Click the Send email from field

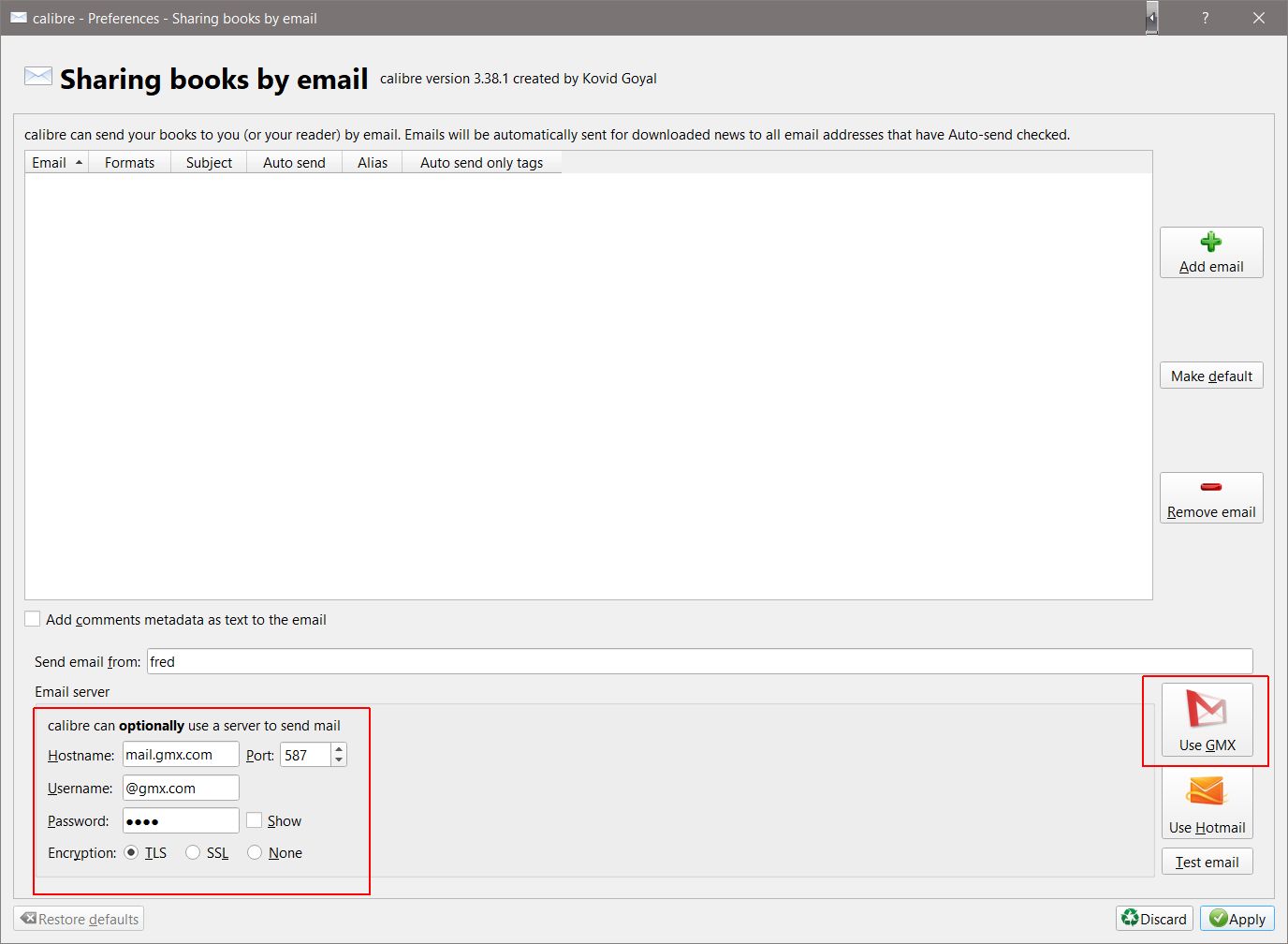point(699,661)
